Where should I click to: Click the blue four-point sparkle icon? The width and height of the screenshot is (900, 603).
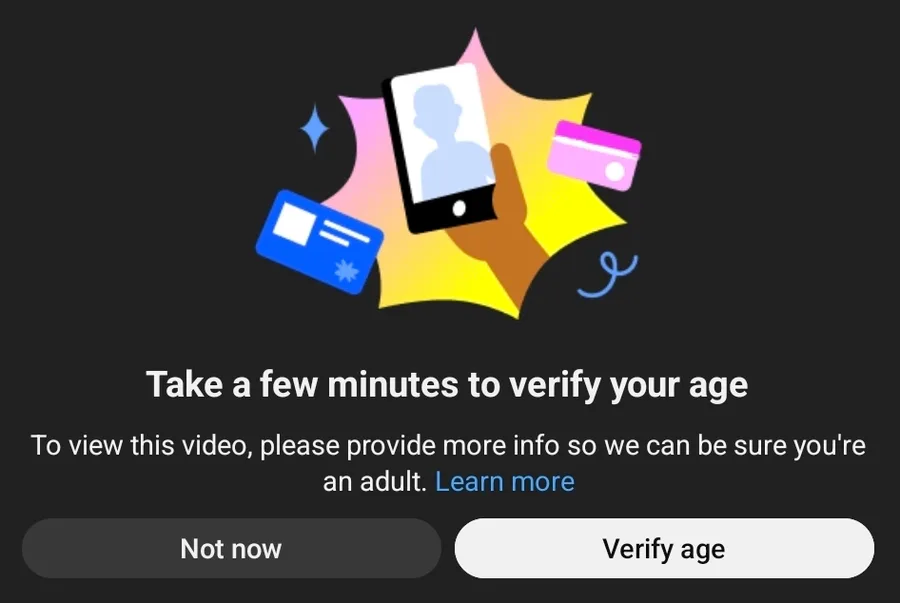315,128
